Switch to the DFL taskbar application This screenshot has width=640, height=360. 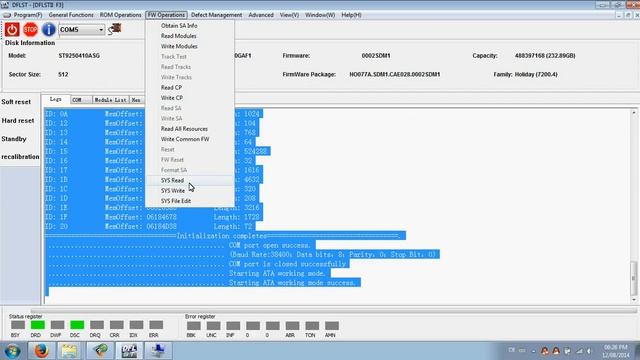[129, 351]
